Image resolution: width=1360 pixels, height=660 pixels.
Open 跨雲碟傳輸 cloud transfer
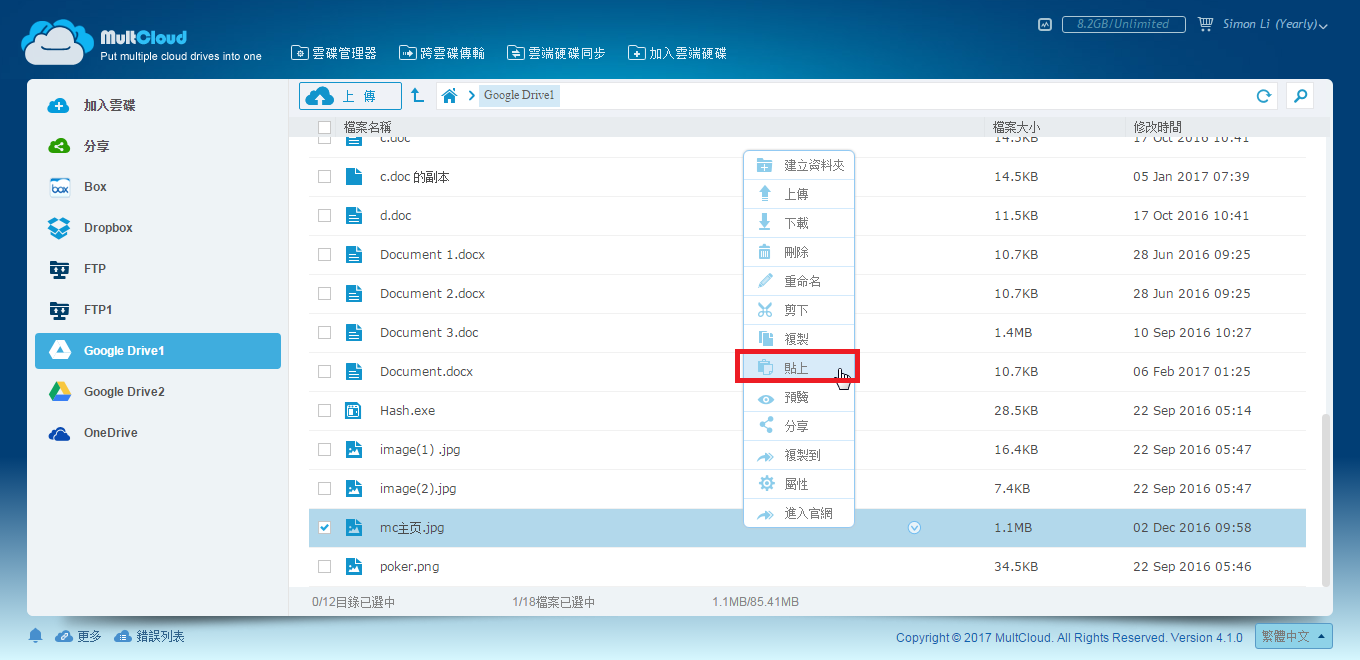pos(442,53)
